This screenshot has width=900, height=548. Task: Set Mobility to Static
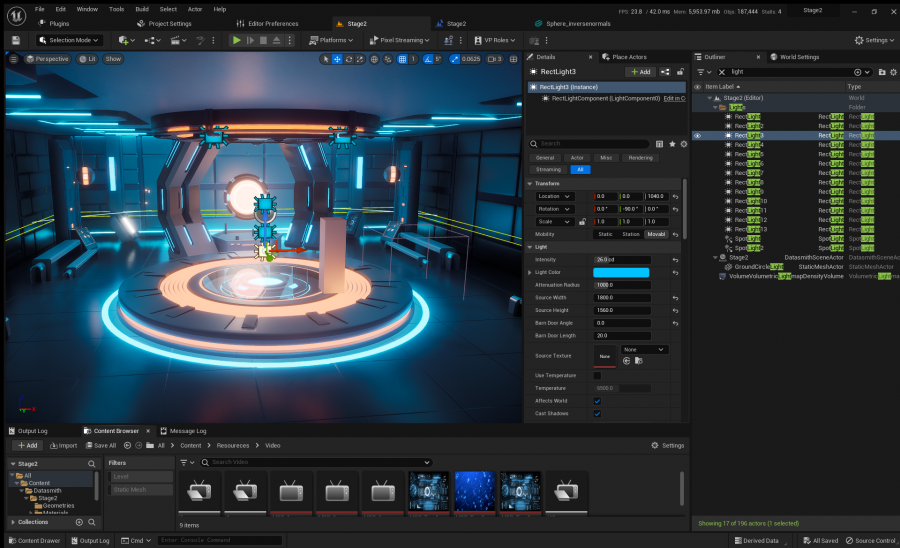pyautogui.click(x=606, y=234)
